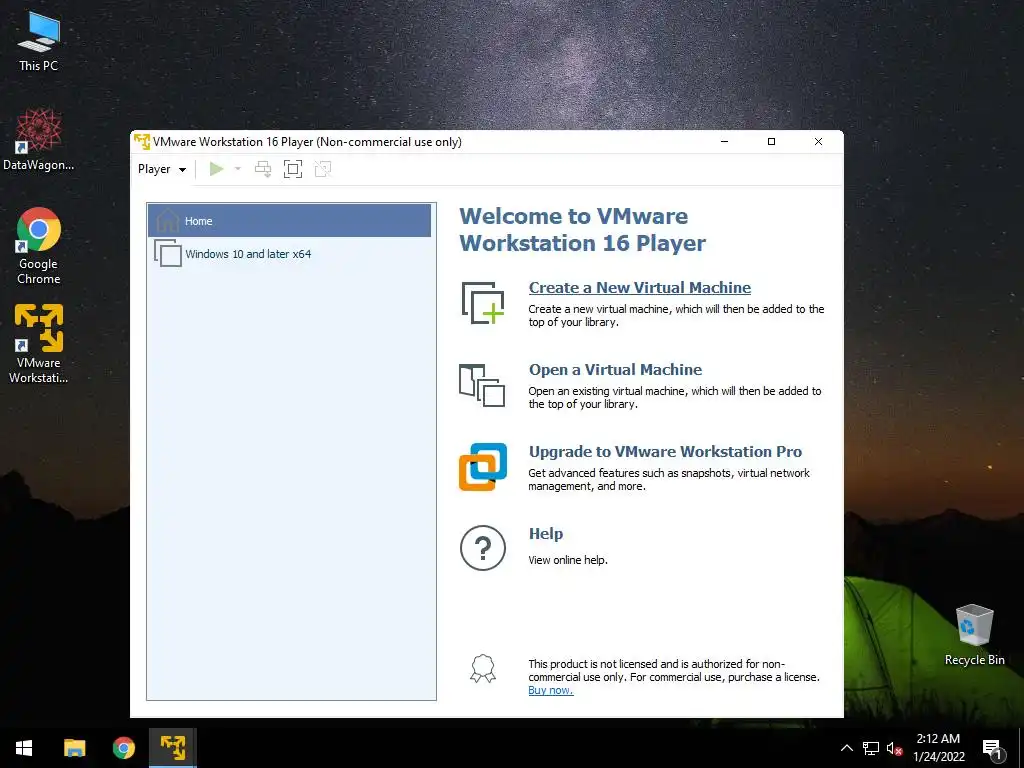Click the taskbar clock showing 2:12 AM

click(938, 748)
